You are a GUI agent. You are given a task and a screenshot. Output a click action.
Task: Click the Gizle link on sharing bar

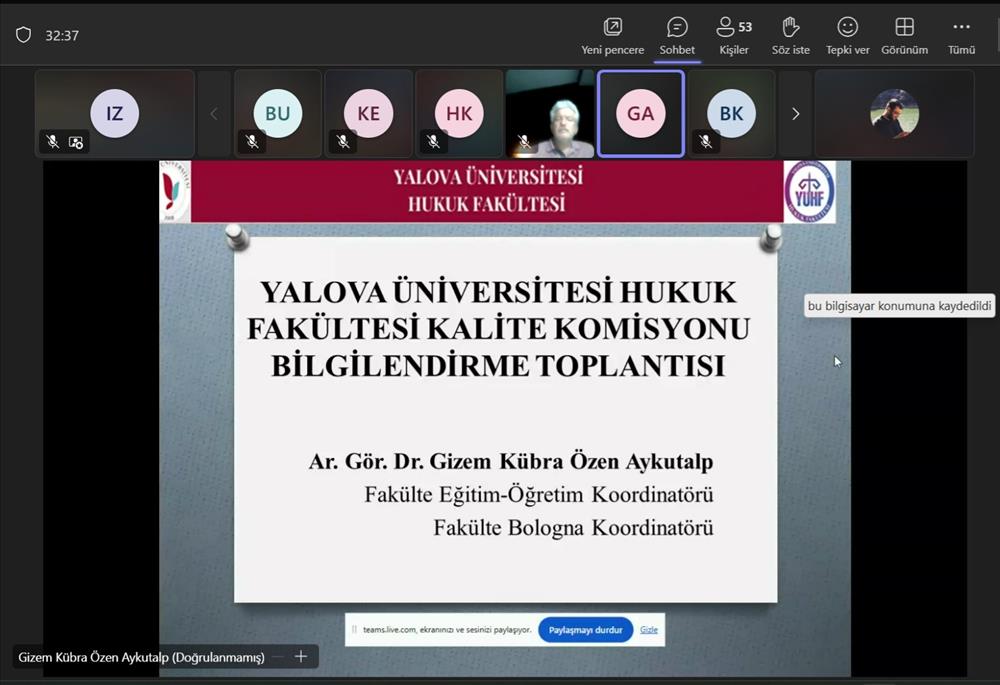point(649,630)
